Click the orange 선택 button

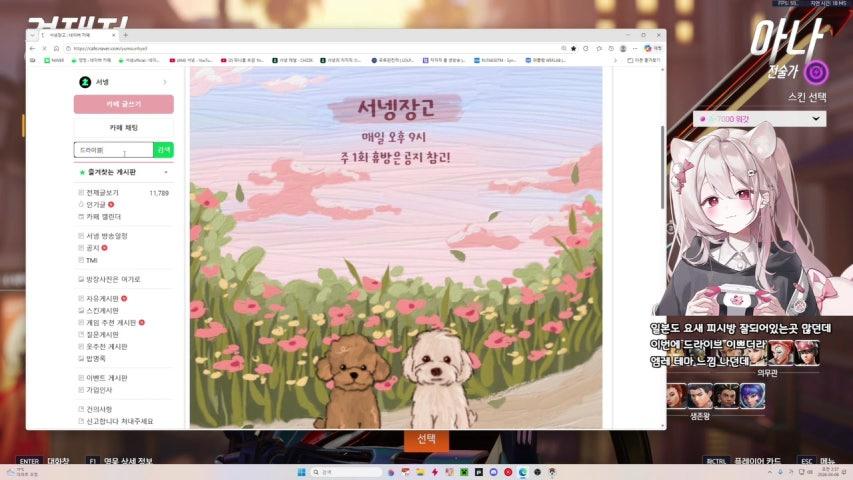pos(426,440)
